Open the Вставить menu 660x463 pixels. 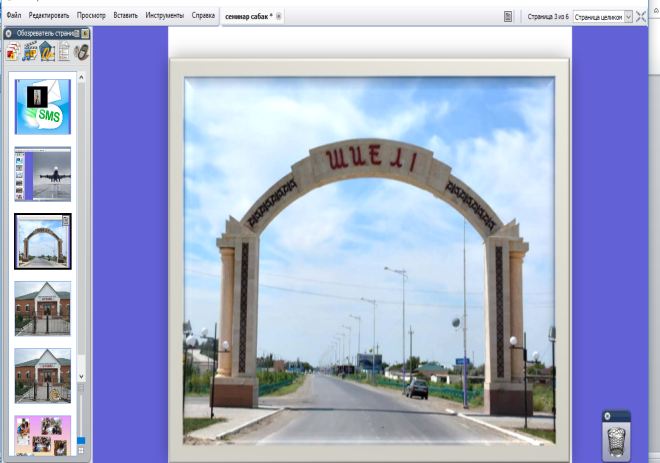125,16
